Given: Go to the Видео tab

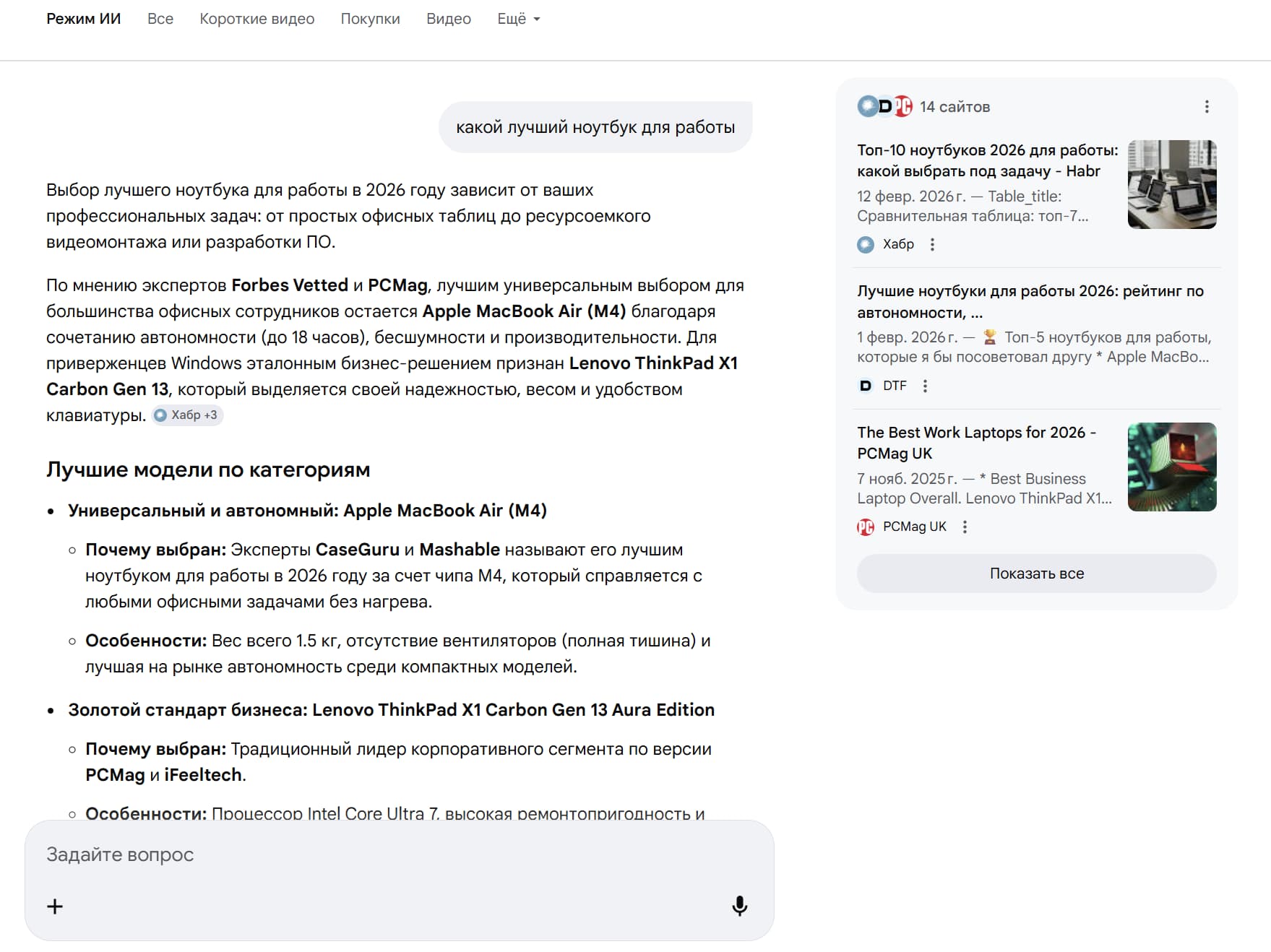Looking at the screenshot, I should [x=448, y=19].
